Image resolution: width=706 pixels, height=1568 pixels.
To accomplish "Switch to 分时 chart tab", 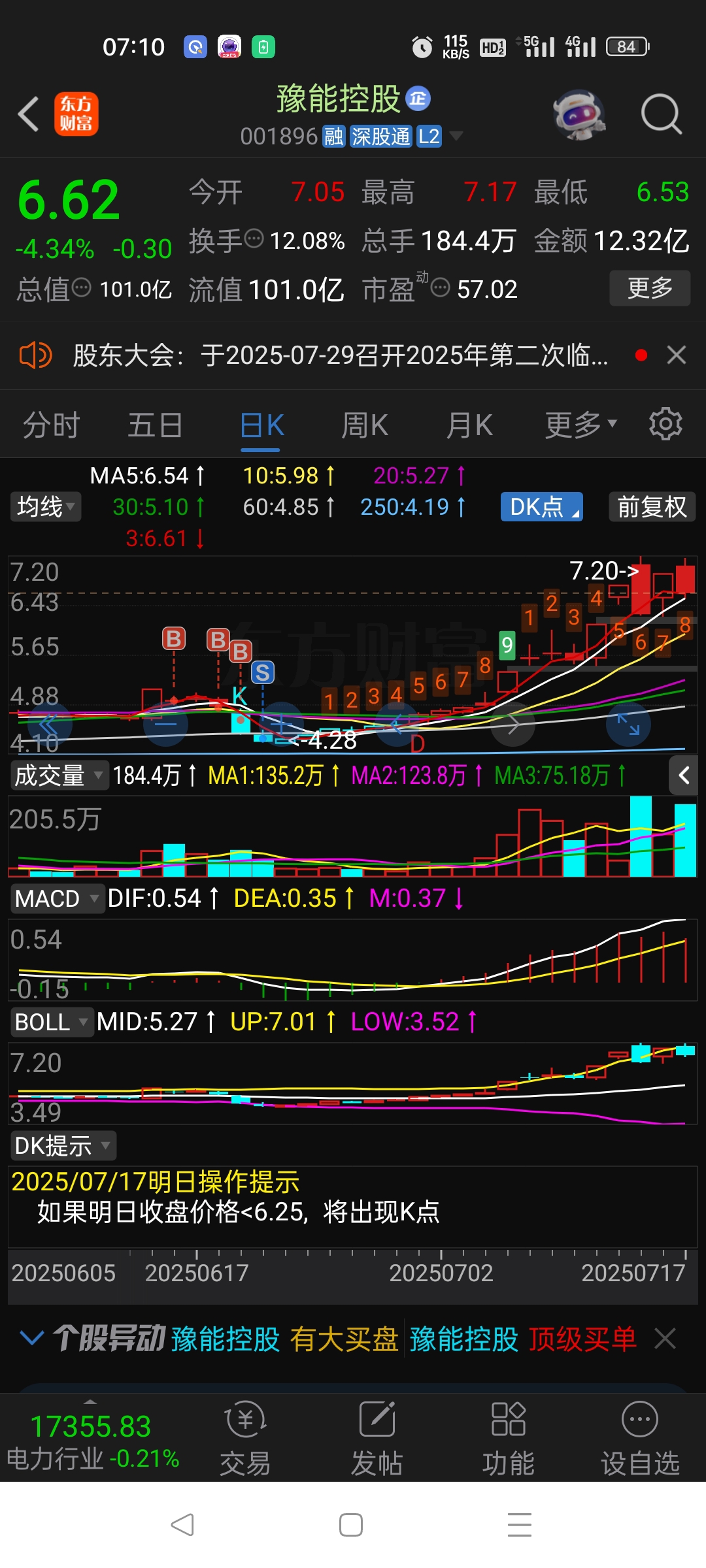I will point(51,425).
